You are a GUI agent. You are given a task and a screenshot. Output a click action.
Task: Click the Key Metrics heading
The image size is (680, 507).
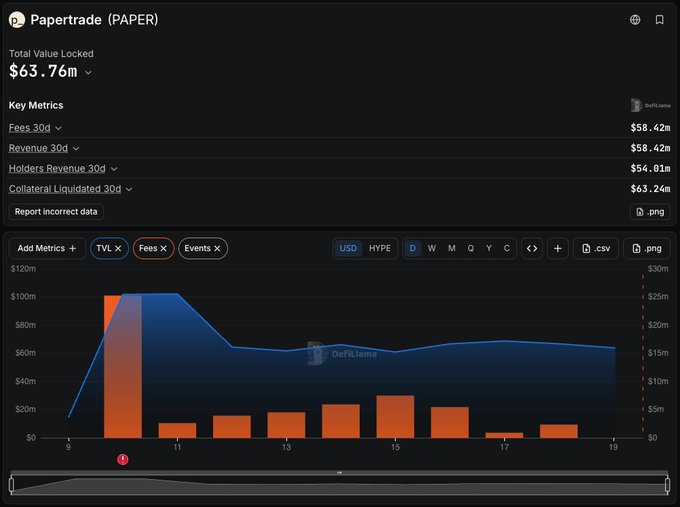click(x=36, y=105)
